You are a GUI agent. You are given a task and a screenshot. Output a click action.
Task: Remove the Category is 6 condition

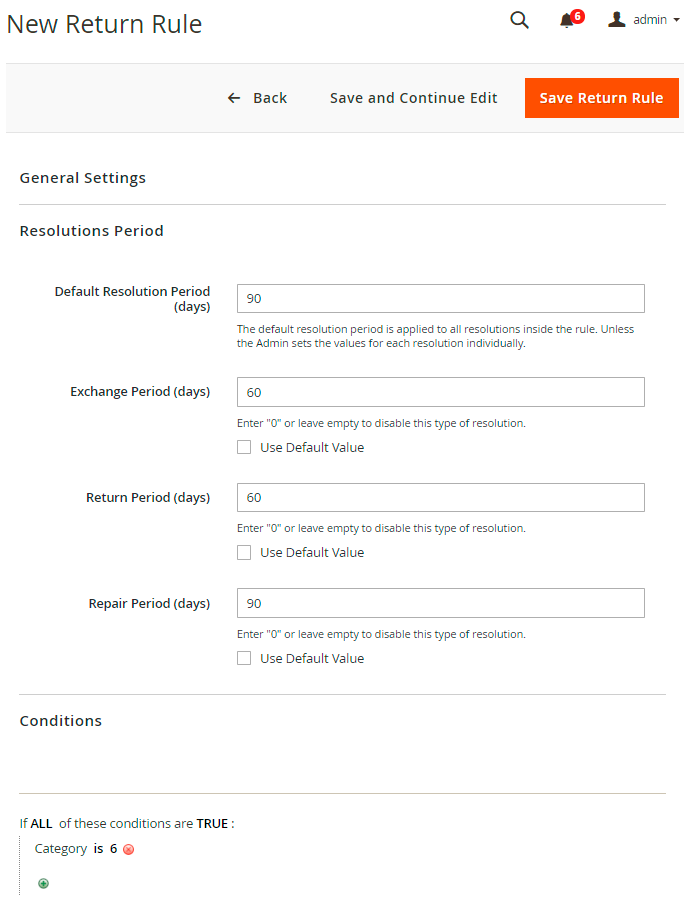click(x=128, y=850)
